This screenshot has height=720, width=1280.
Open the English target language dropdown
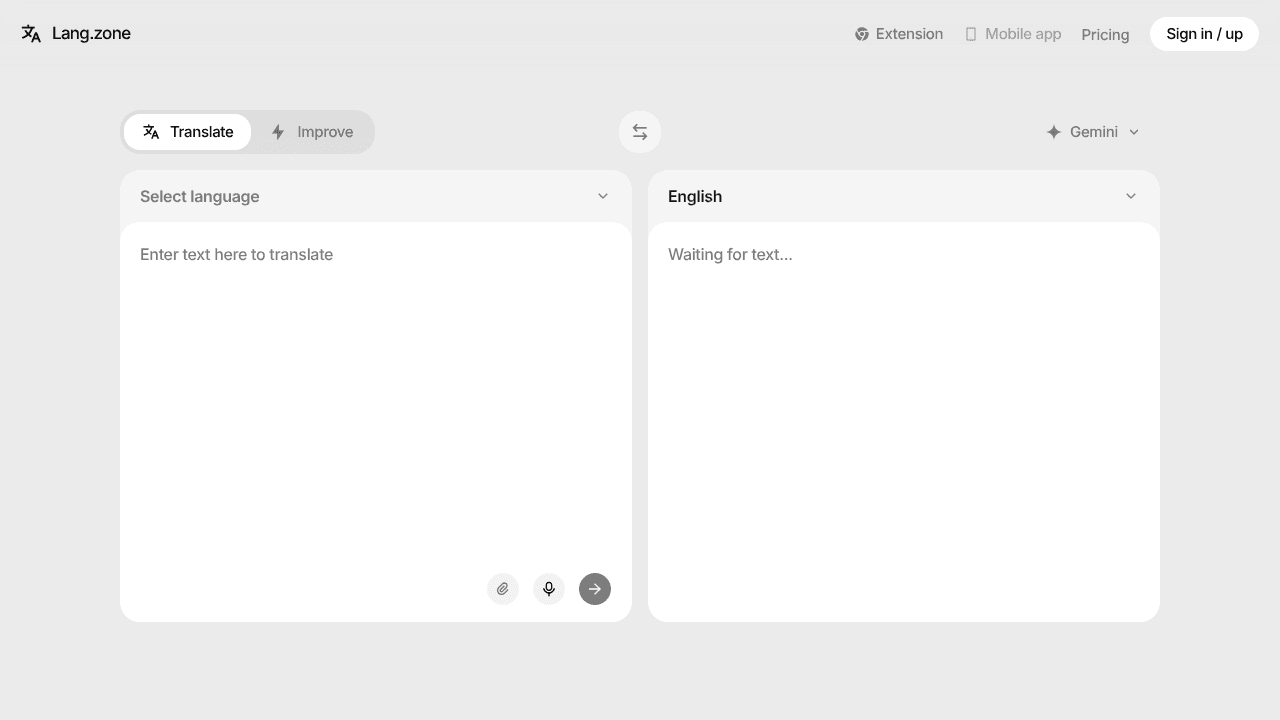pyautogui.click(x=904, y=196)
